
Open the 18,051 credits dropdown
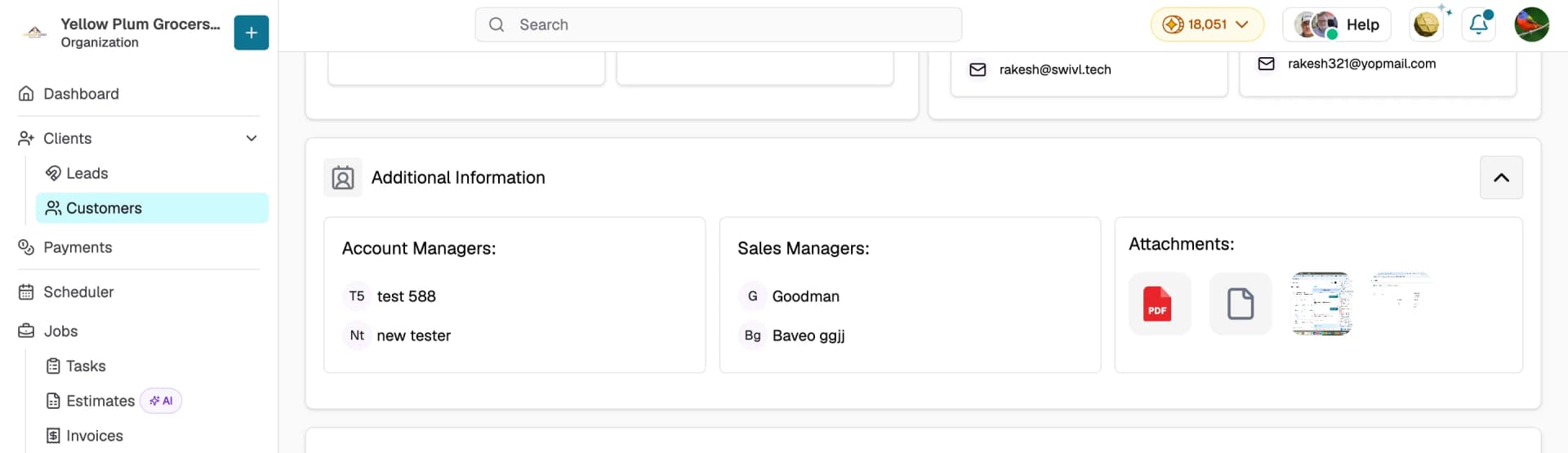click(x=1207, y=24)
